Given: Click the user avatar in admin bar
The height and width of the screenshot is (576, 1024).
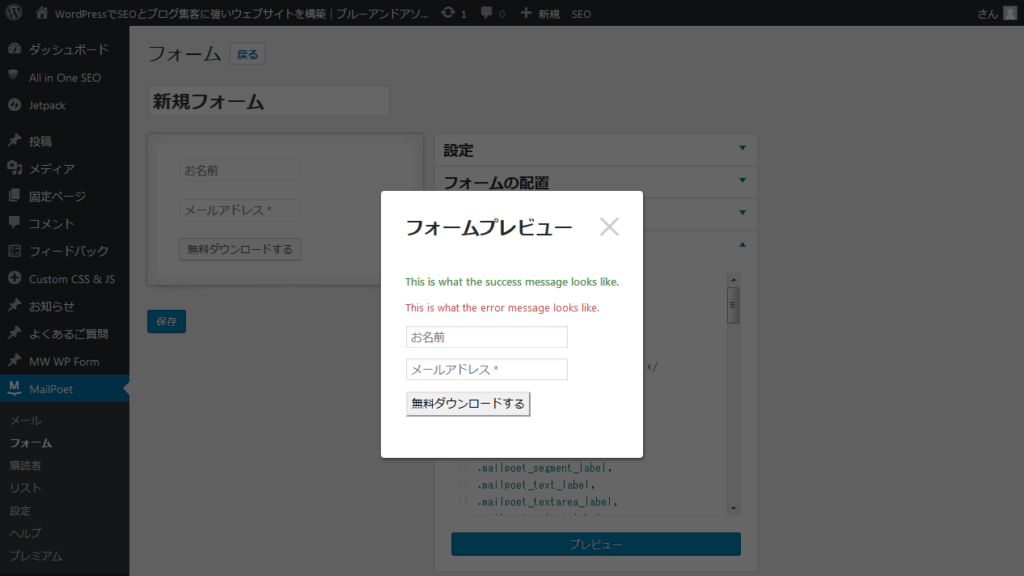Looking at the screenshot, I should tap(1010, 13).
